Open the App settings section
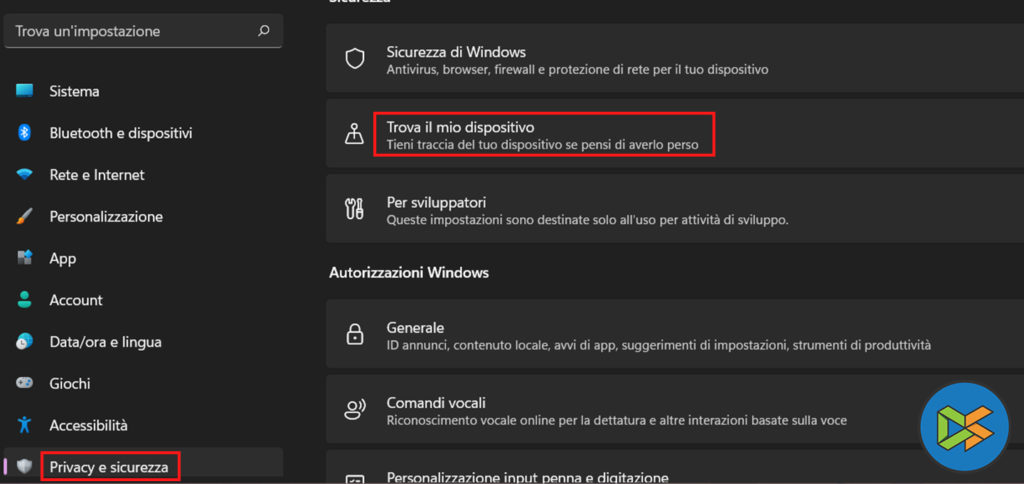This screenshot has height=484, width=1024. point(62,259)
